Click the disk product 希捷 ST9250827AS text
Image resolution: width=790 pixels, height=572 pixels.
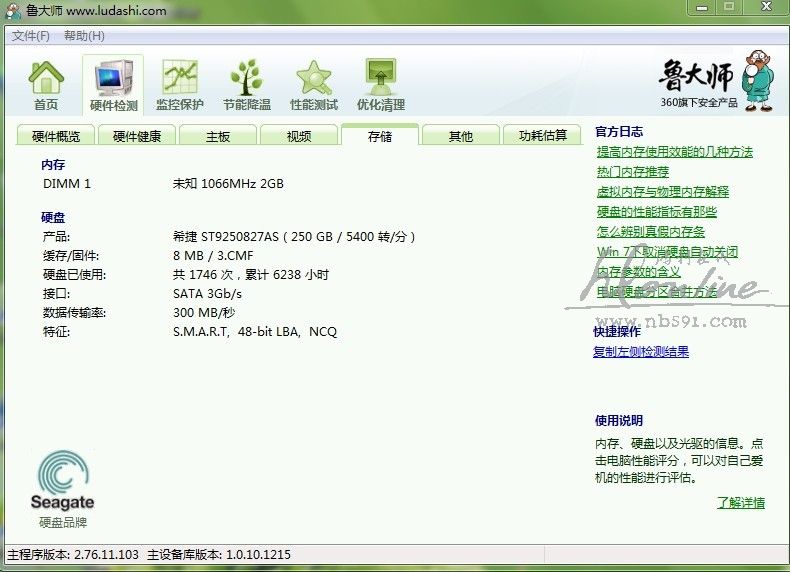pos(294,236)
